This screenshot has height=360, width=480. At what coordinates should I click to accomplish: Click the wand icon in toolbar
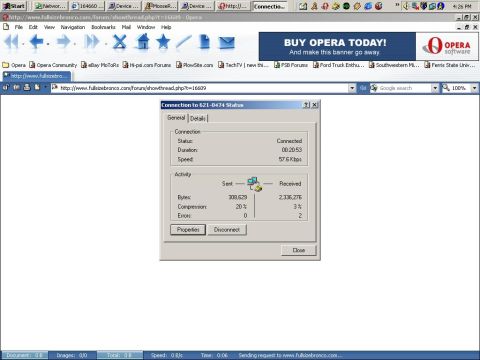tap(183, 42)
